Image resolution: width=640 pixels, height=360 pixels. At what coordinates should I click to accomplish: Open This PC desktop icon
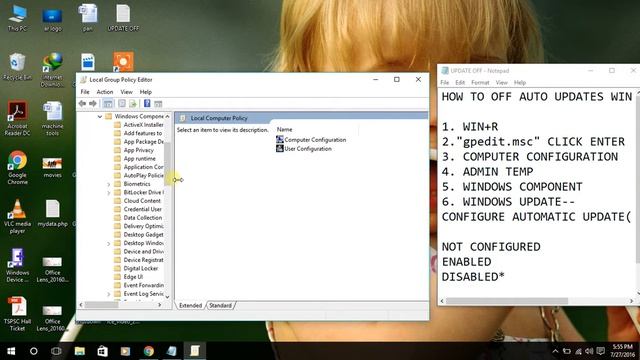point(18,19)
